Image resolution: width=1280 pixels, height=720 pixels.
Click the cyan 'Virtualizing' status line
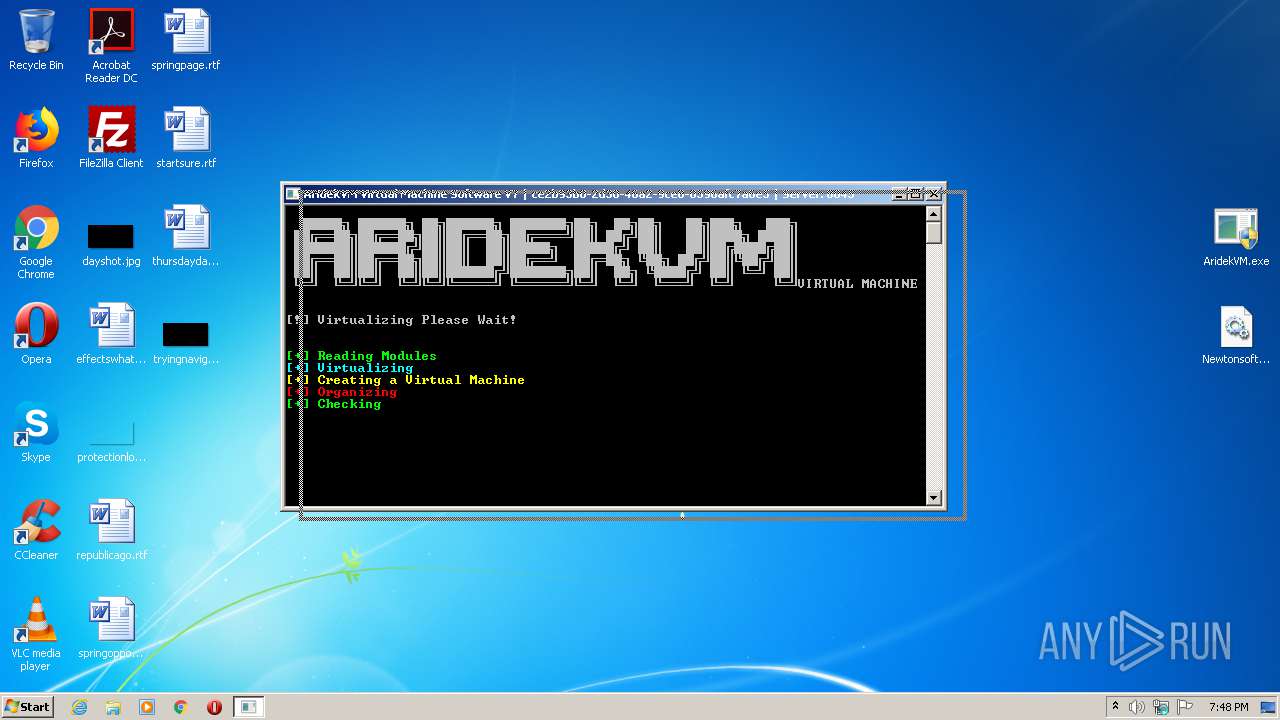click(349, 368)
